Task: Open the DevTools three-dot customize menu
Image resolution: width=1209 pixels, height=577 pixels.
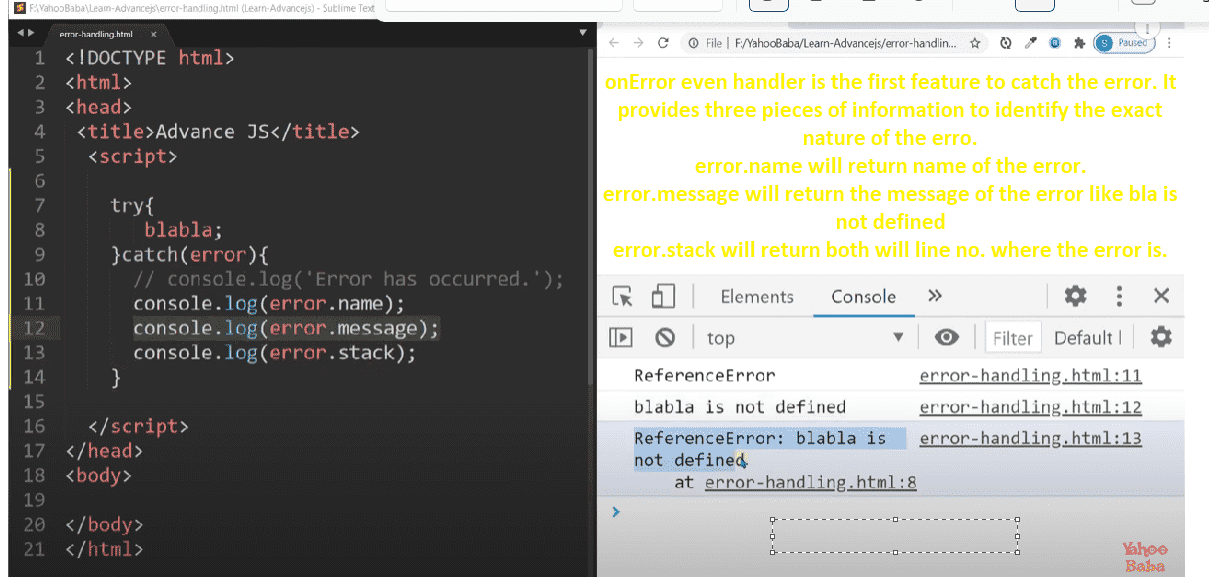Action: click(x=1119, y=296)
